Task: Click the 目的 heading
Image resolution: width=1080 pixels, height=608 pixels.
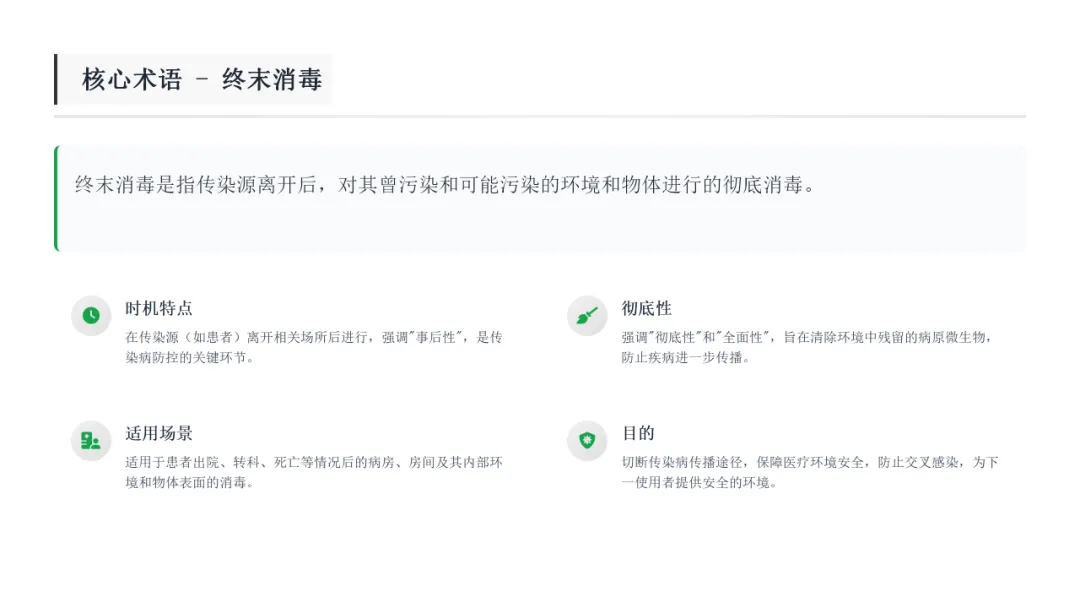Action: click(638, 433)
